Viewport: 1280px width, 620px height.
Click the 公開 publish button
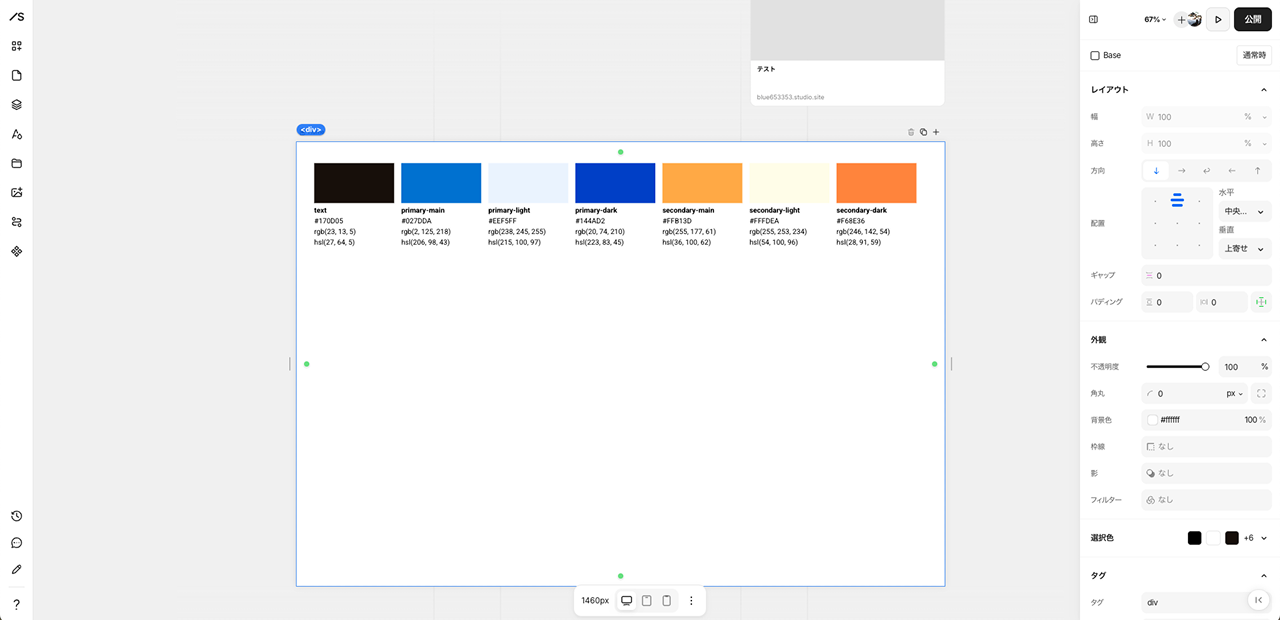click(x=1252, y=19)
